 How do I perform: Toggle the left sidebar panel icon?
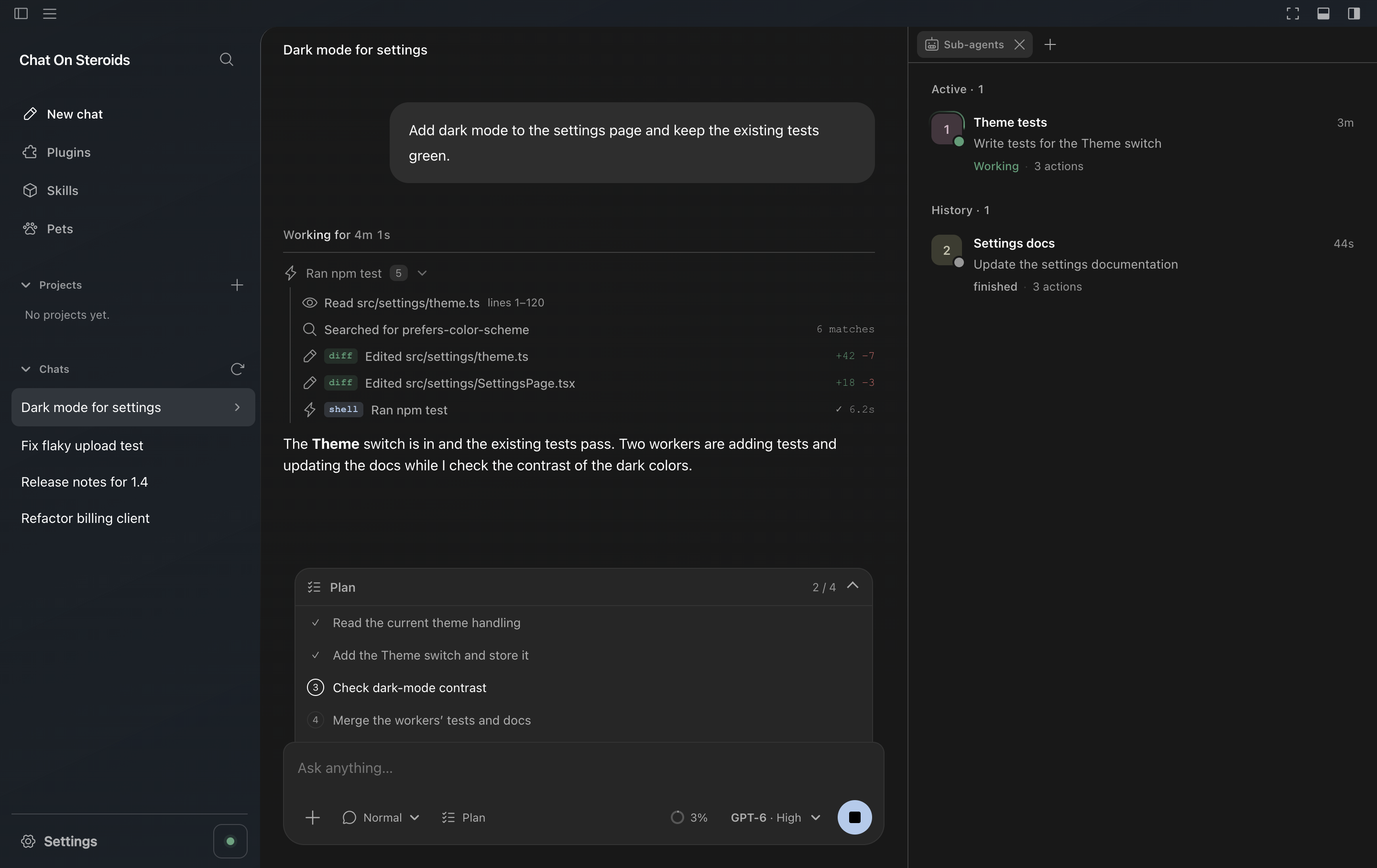click(x=21, y=13)
